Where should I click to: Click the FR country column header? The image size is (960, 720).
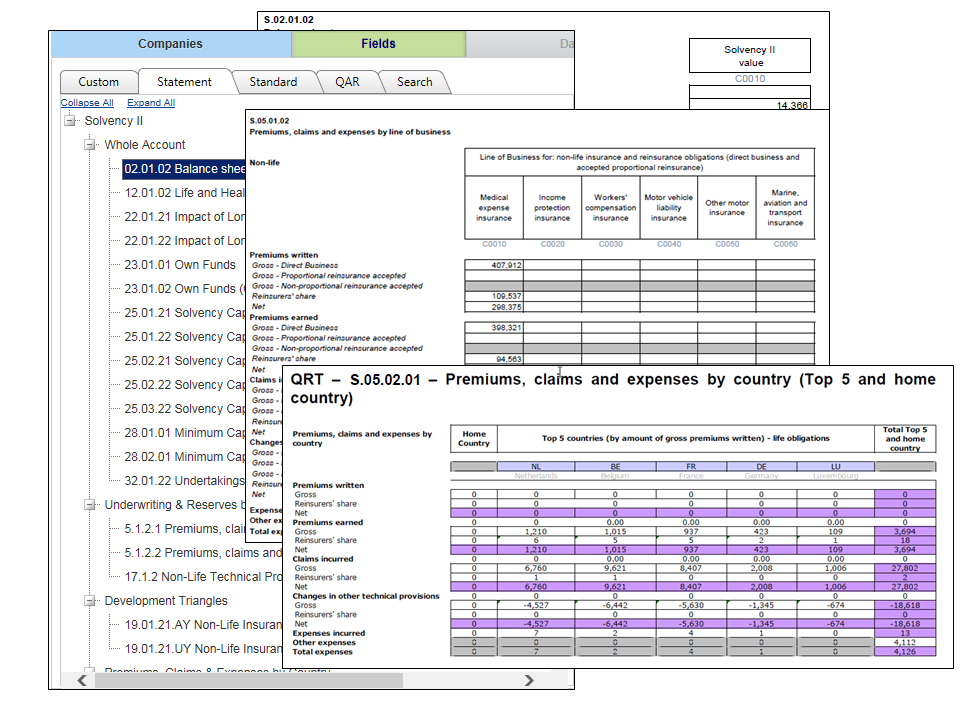click(x=691, y=467)
